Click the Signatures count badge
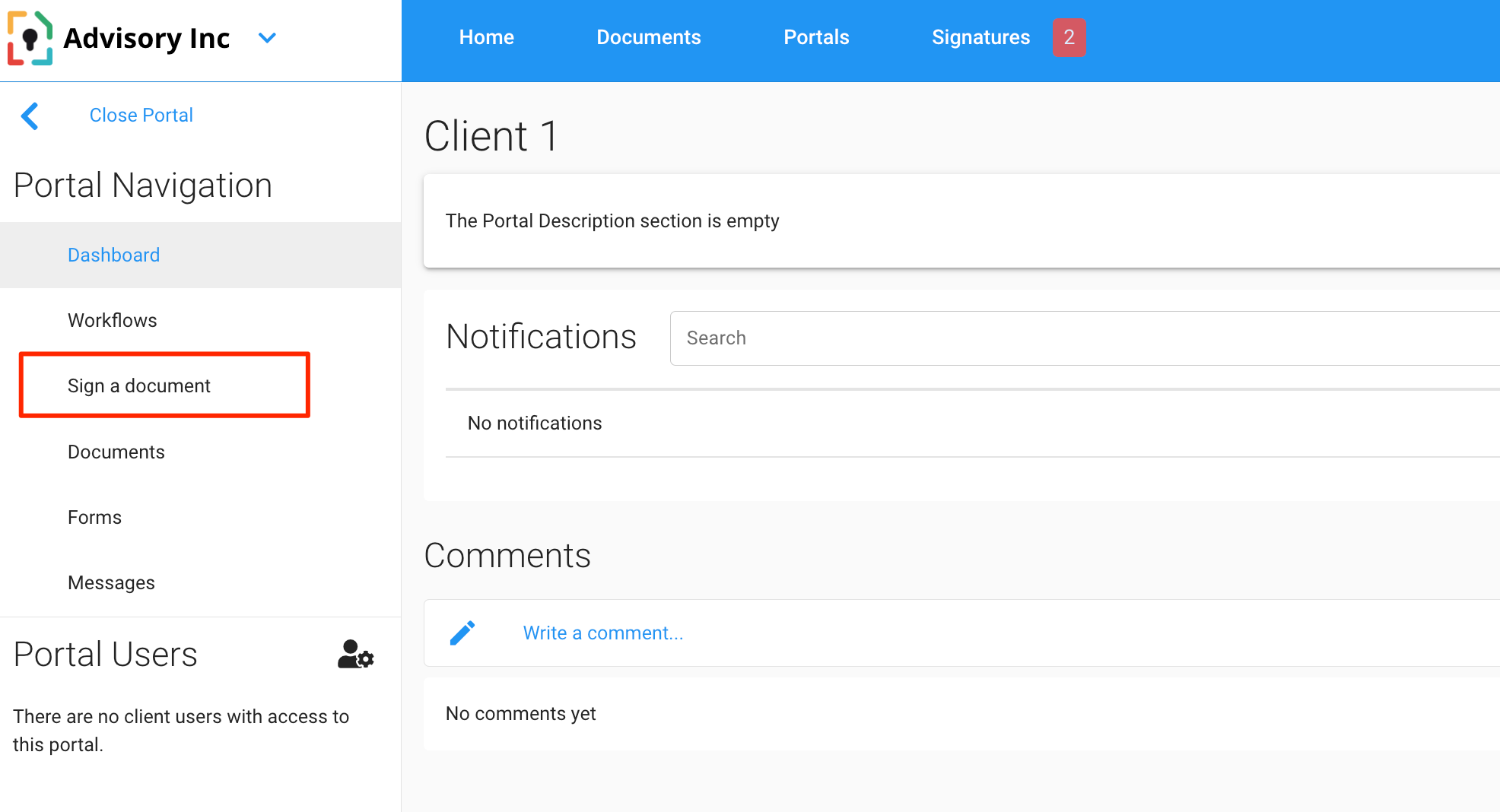The image size is (1500, 812). pos(1069,37)
